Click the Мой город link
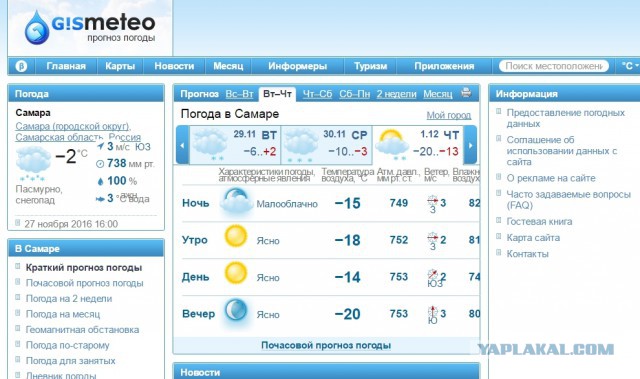640x379 pixels. [x=449, y=115]
